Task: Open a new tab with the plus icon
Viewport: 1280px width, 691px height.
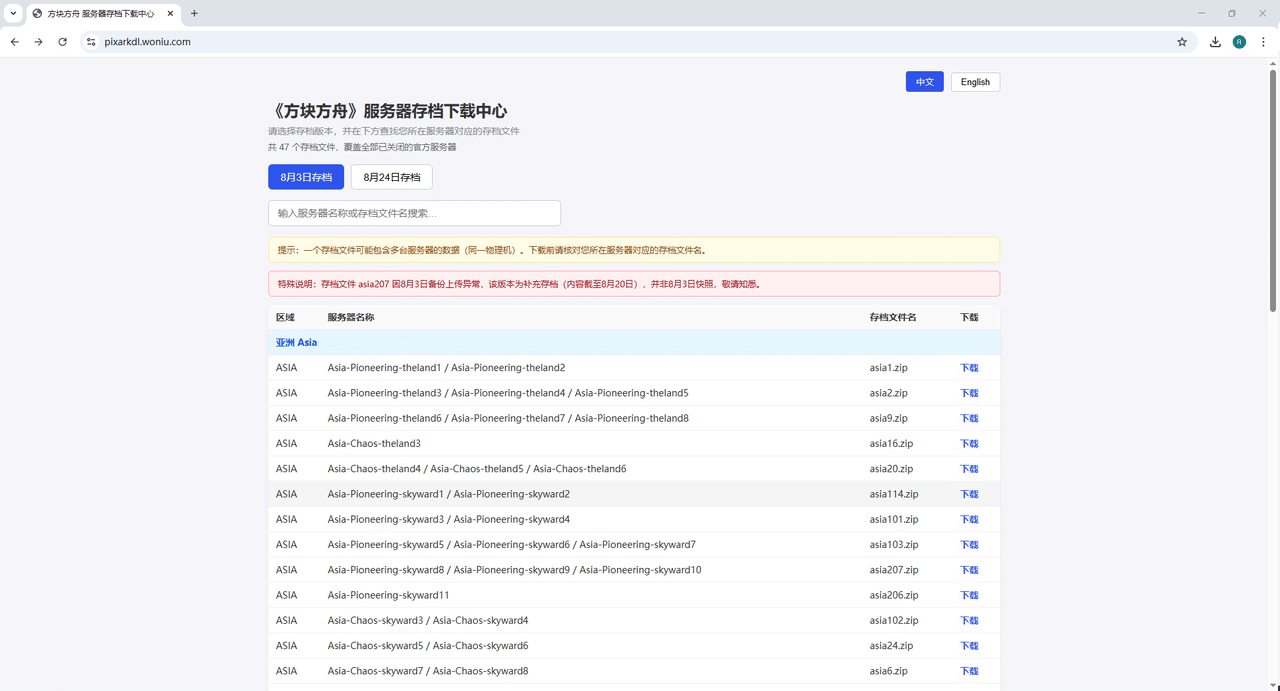Action: [x=194, y=14]
